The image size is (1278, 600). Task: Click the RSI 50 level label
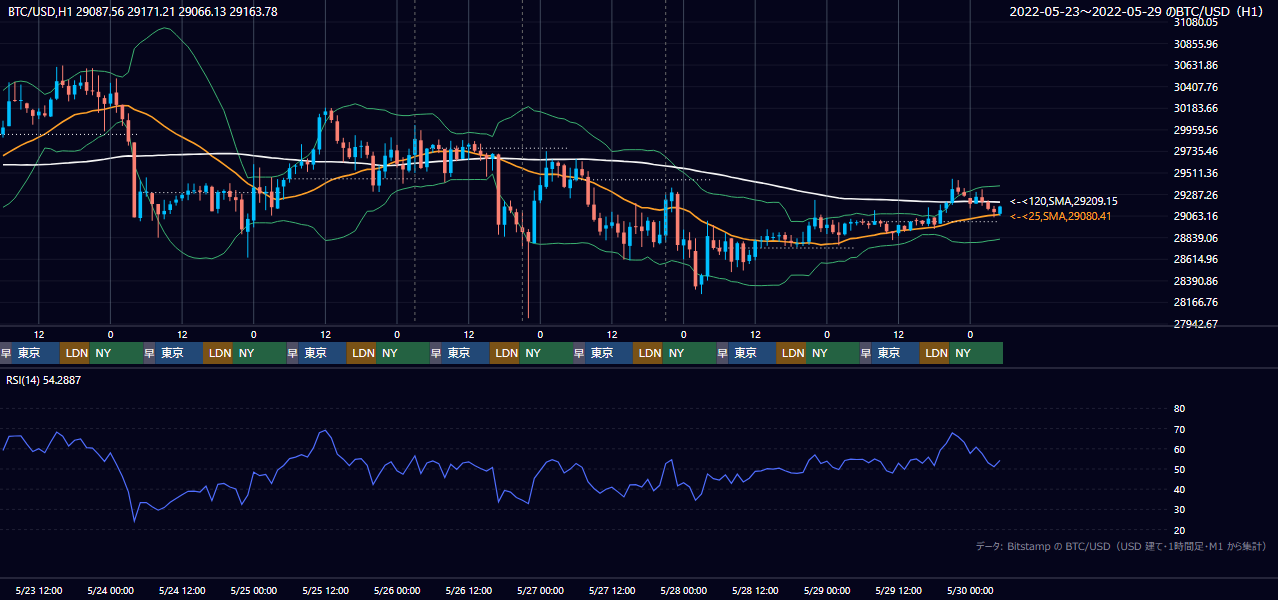pyautogui.click(x=1179, y=469)
